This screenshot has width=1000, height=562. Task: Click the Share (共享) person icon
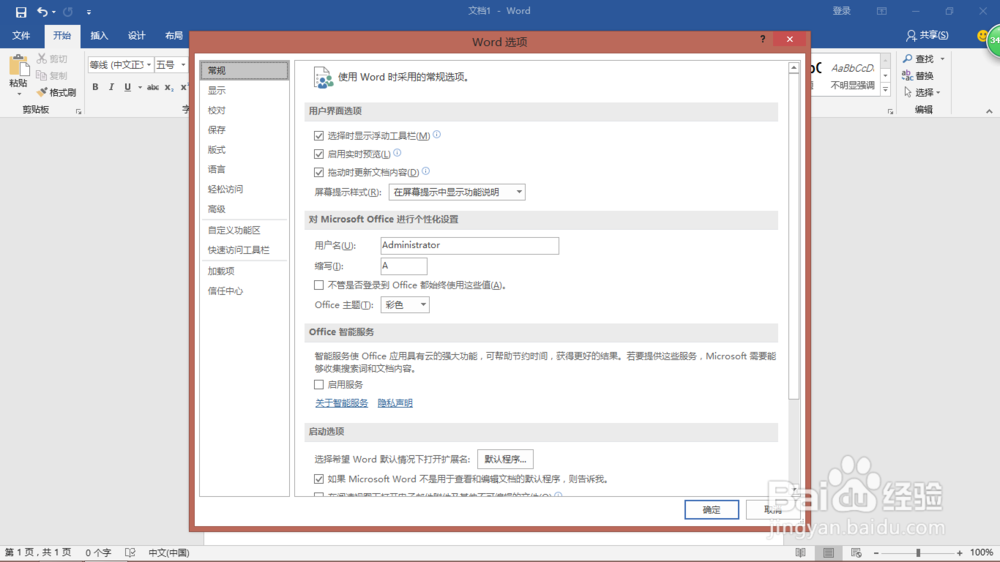pyautogui.click(x=911, y=36)
